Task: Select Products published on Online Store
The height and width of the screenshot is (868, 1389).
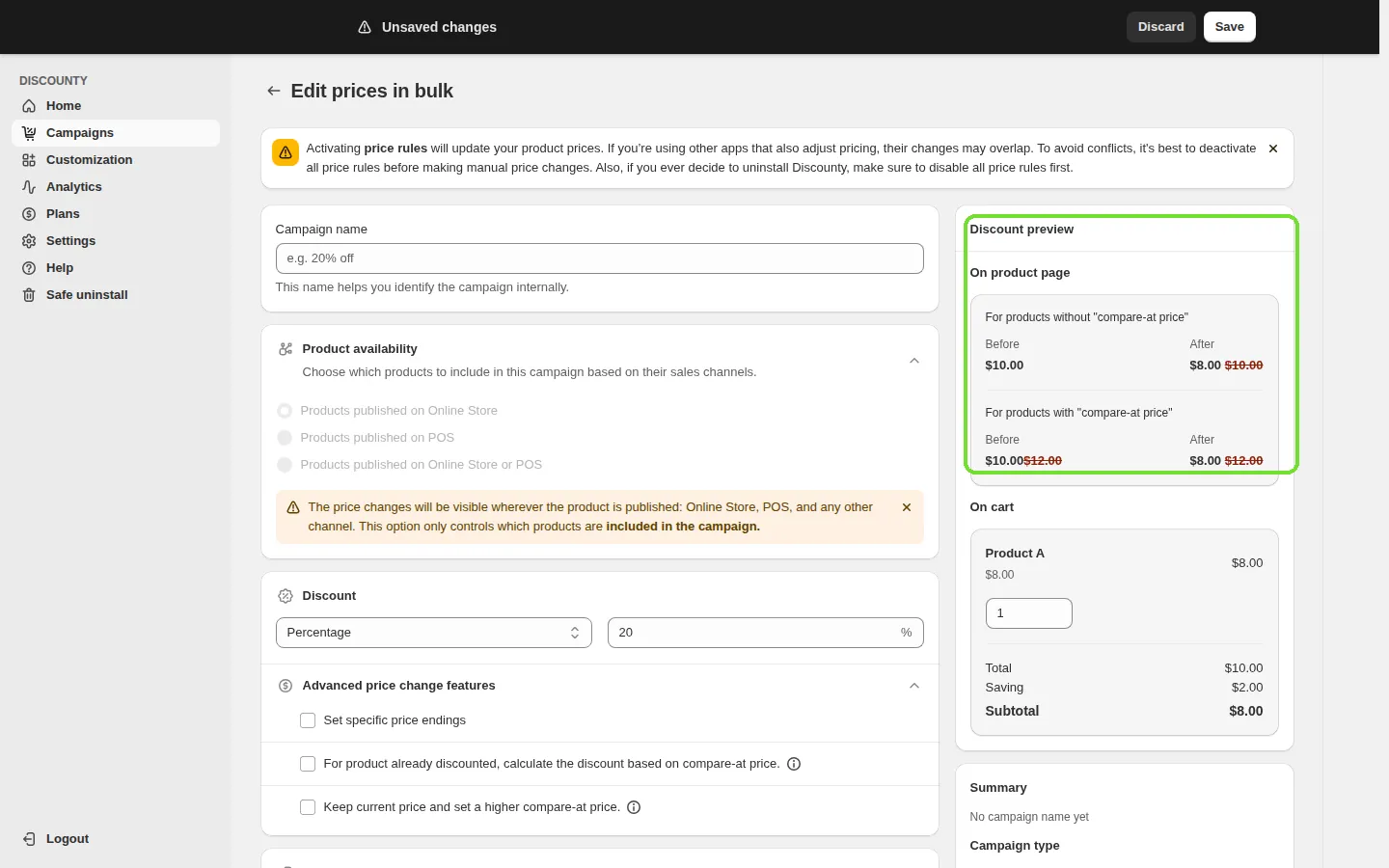Action: (285, 411)
